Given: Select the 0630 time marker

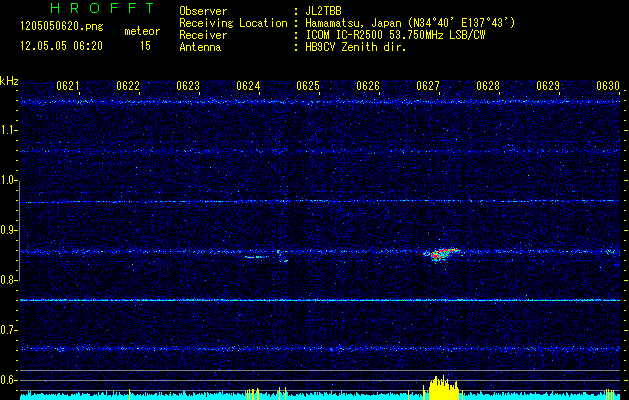Looking at the screenshot, I should tap(608, 86).
